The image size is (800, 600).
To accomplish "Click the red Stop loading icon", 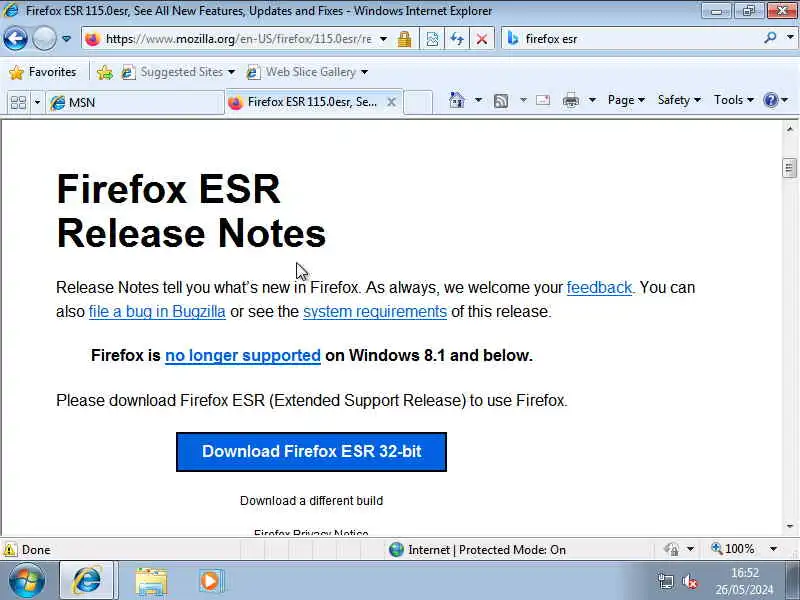I will (481, 39).
